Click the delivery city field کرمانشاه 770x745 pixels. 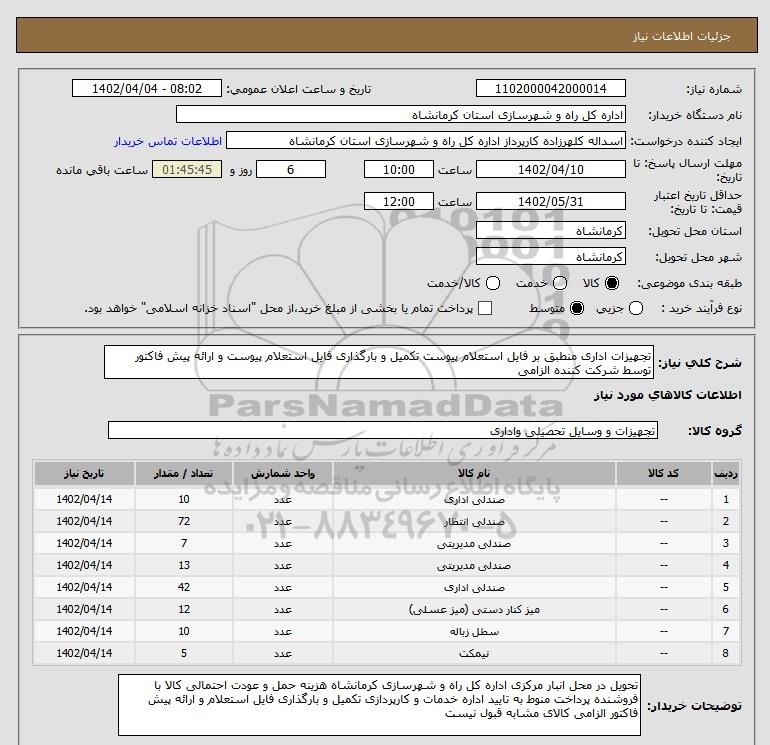coord(550,256)
